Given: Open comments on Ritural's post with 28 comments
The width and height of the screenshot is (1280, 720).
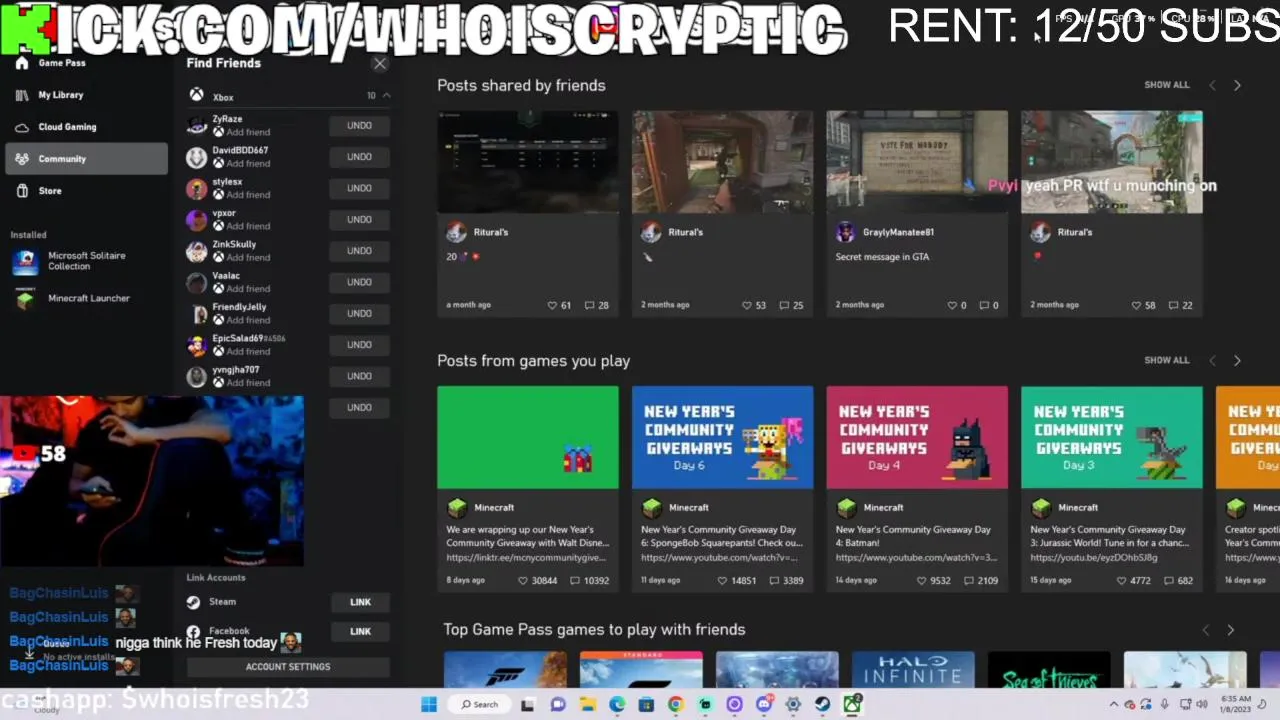Looking at the screenshot, I should point(596,305).
